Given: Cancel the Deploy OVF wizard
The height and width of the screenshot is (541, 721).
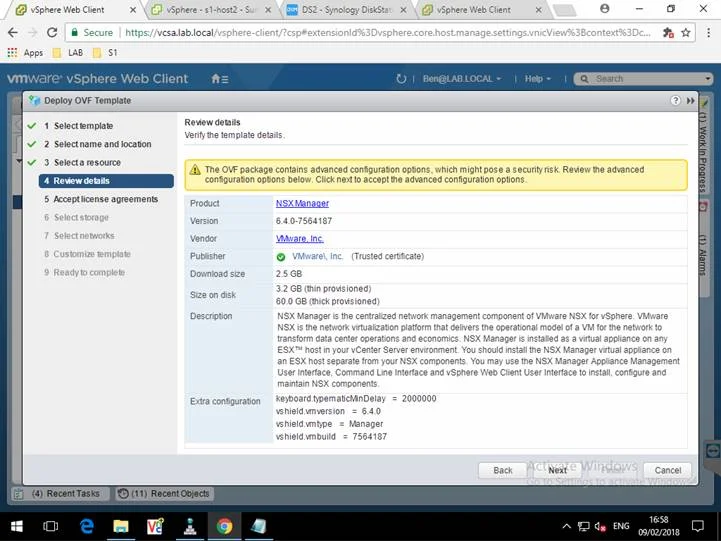Looking at the screenshot, I should pos(667,470).
